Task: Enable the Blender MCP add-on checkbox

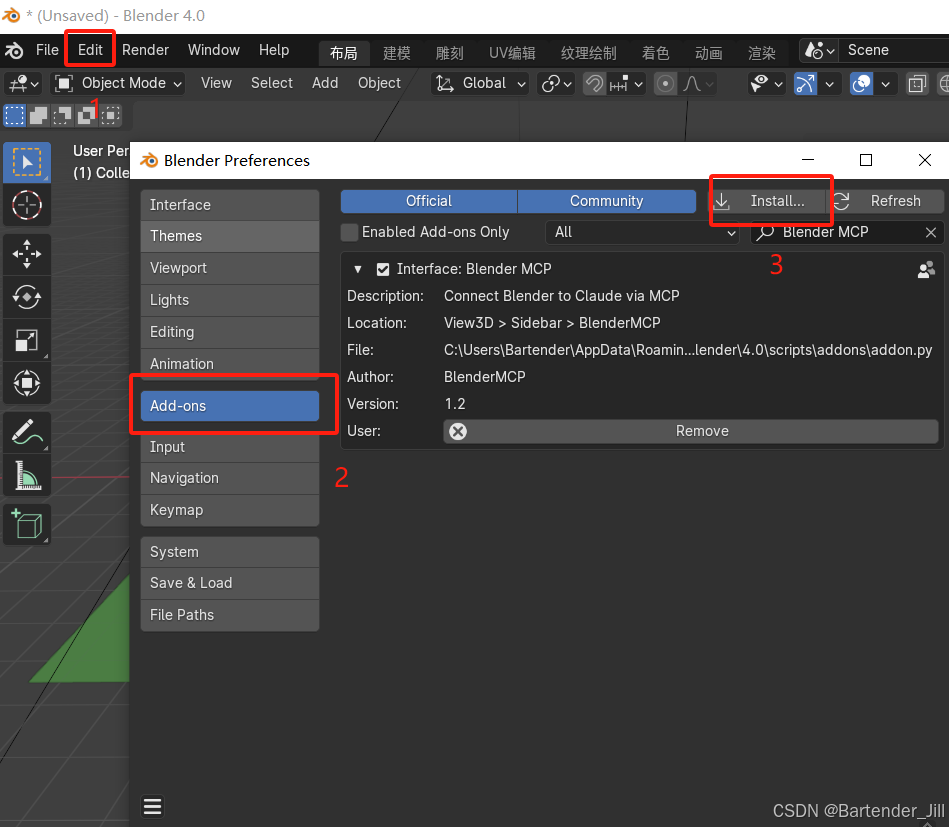Action: pyautogui.click(x=383, y=269)
